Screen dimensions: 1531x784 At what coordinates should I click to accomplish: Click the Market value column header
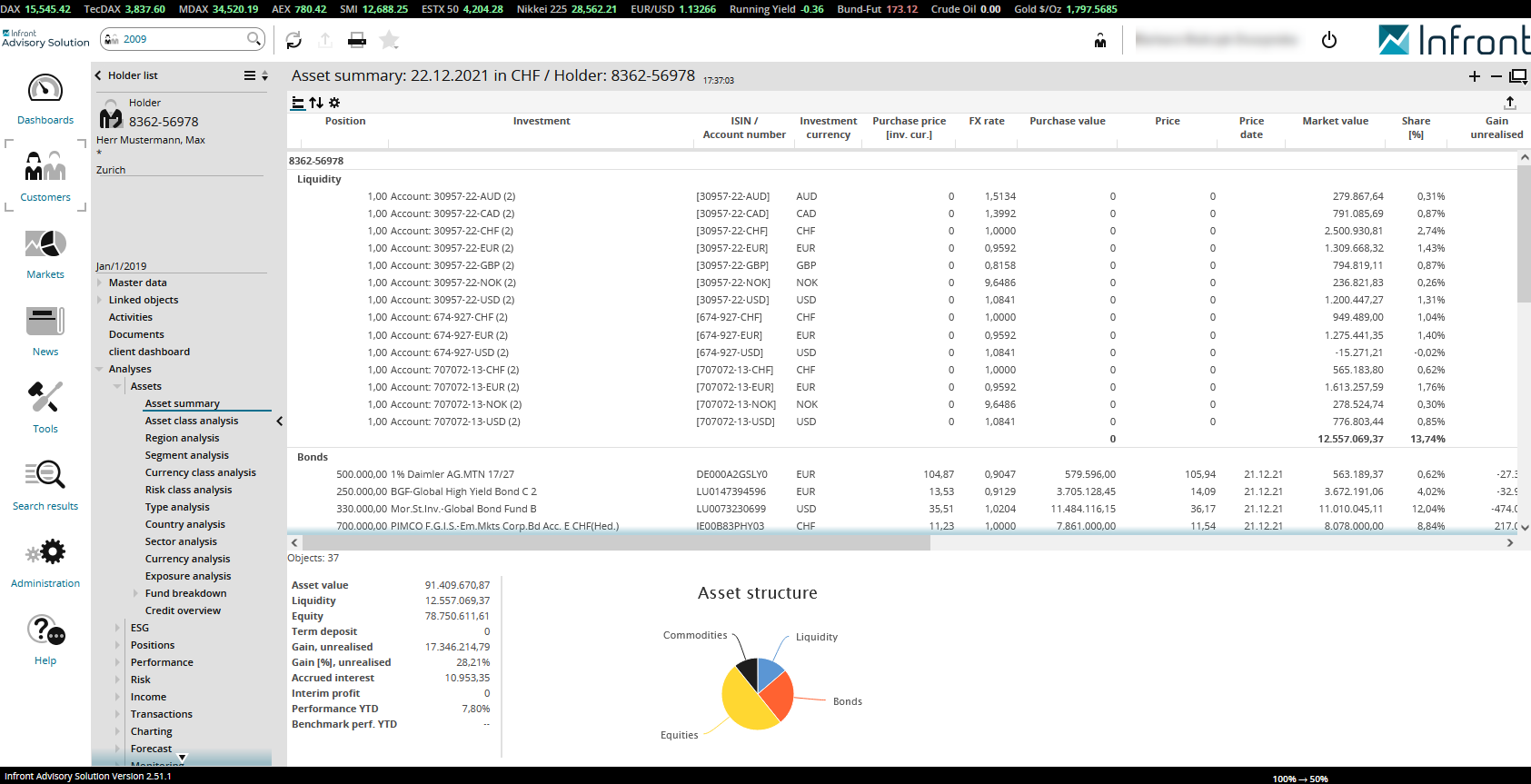[1334, 121]
